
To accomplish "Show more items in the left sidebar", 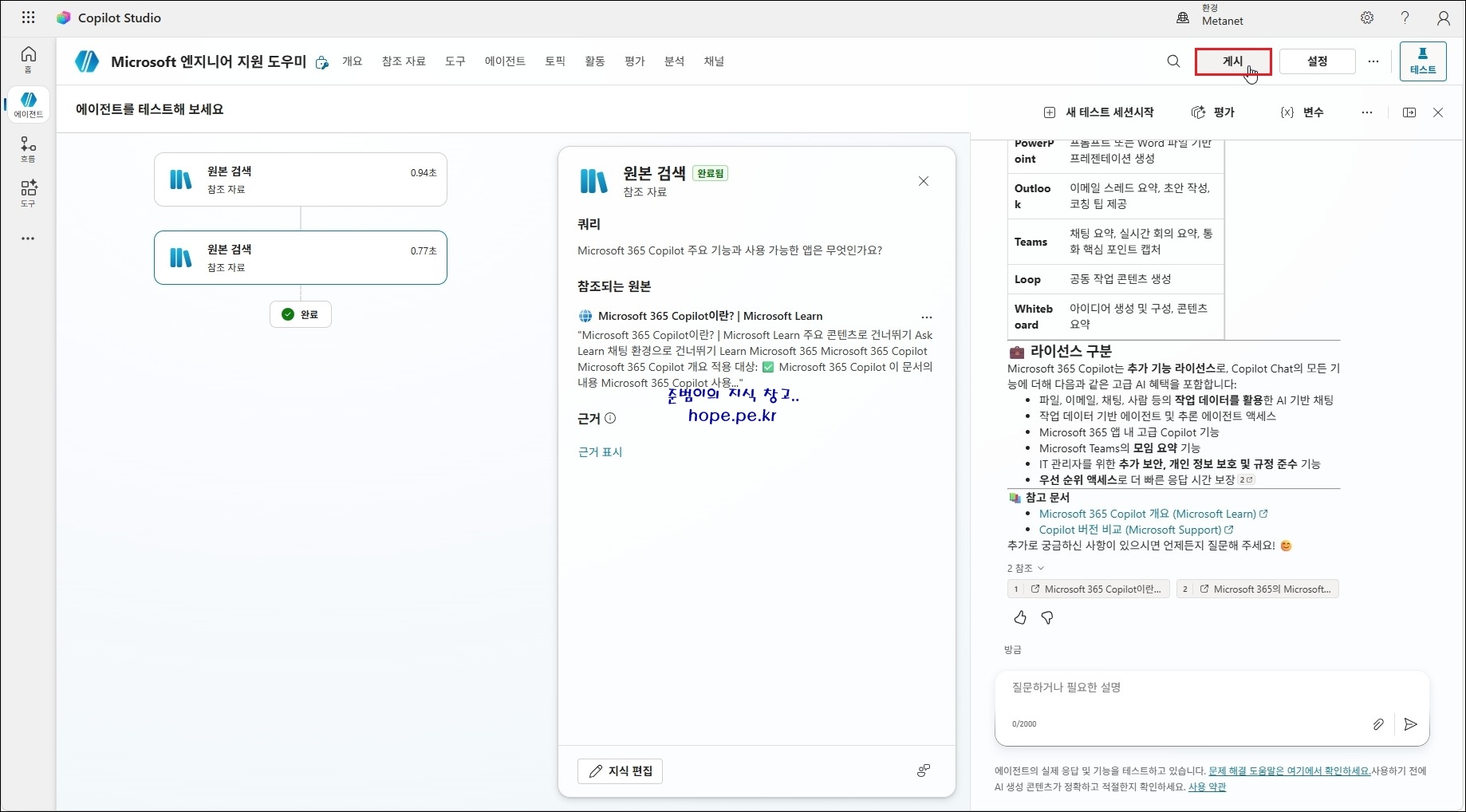I will pos(29,238).
